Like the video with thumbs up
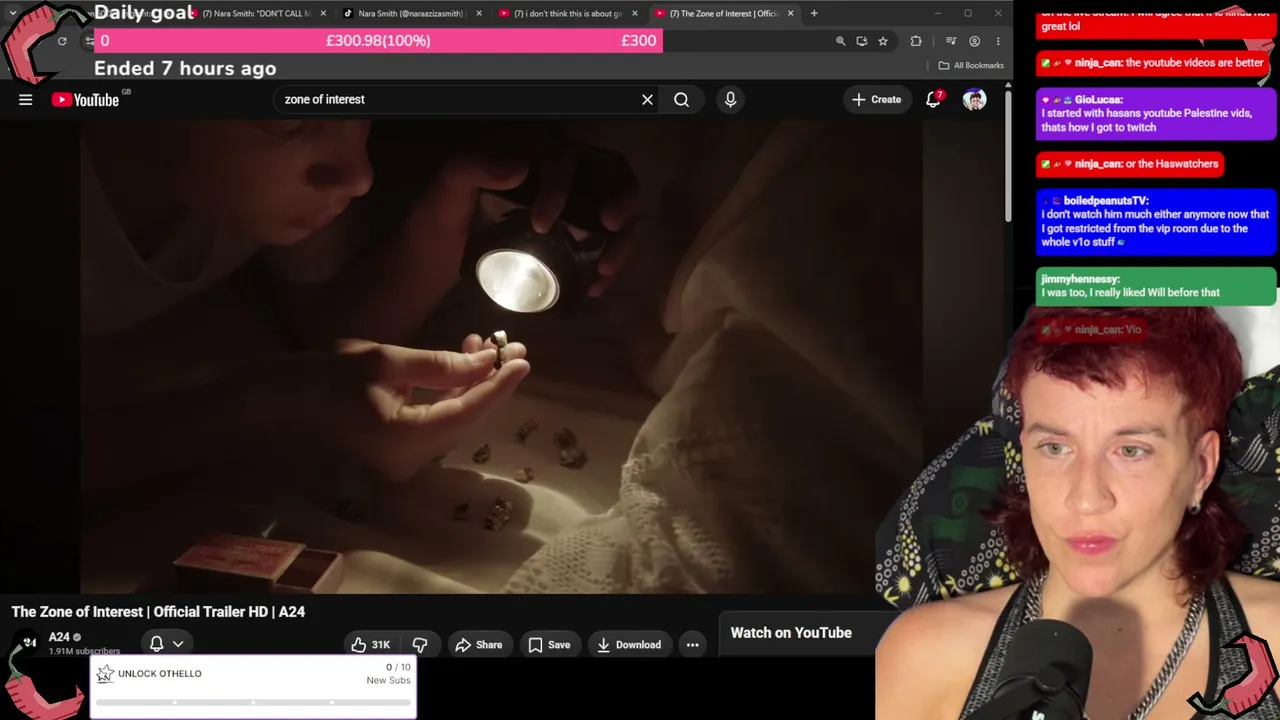 coord(369,645)
